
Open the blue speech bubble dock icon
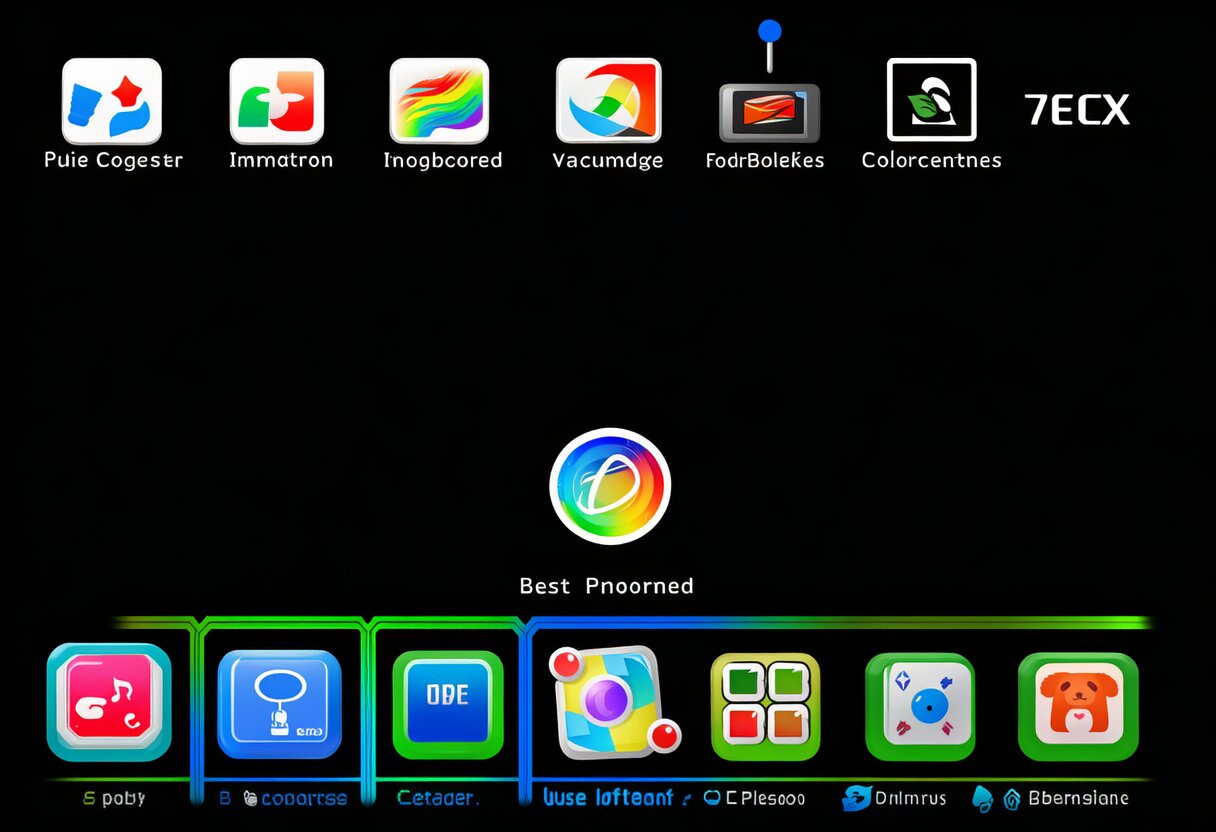click(279, 703)
